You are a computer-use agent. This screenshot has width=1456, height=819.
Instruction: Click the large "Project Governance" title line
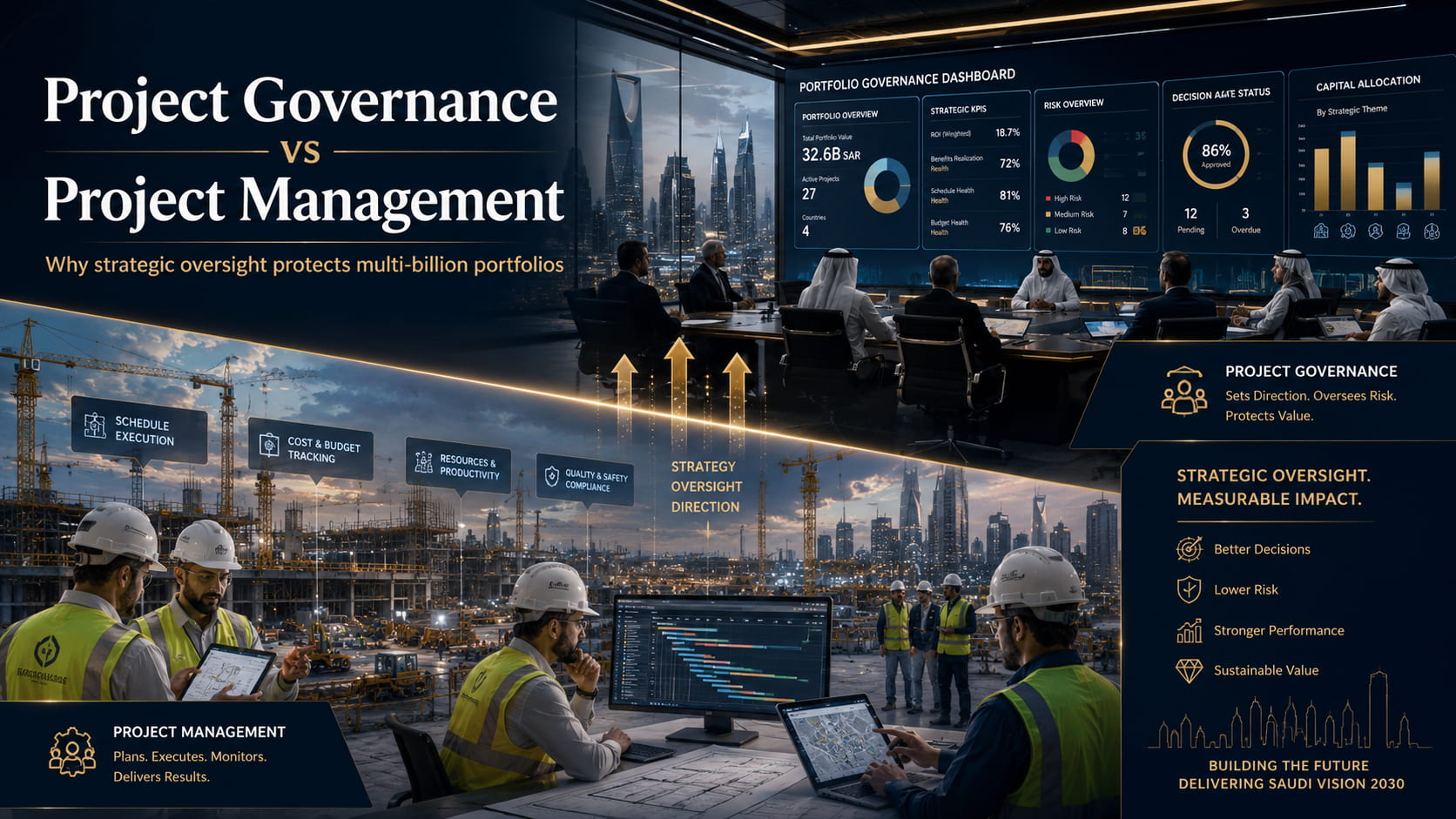coord(300,102)
